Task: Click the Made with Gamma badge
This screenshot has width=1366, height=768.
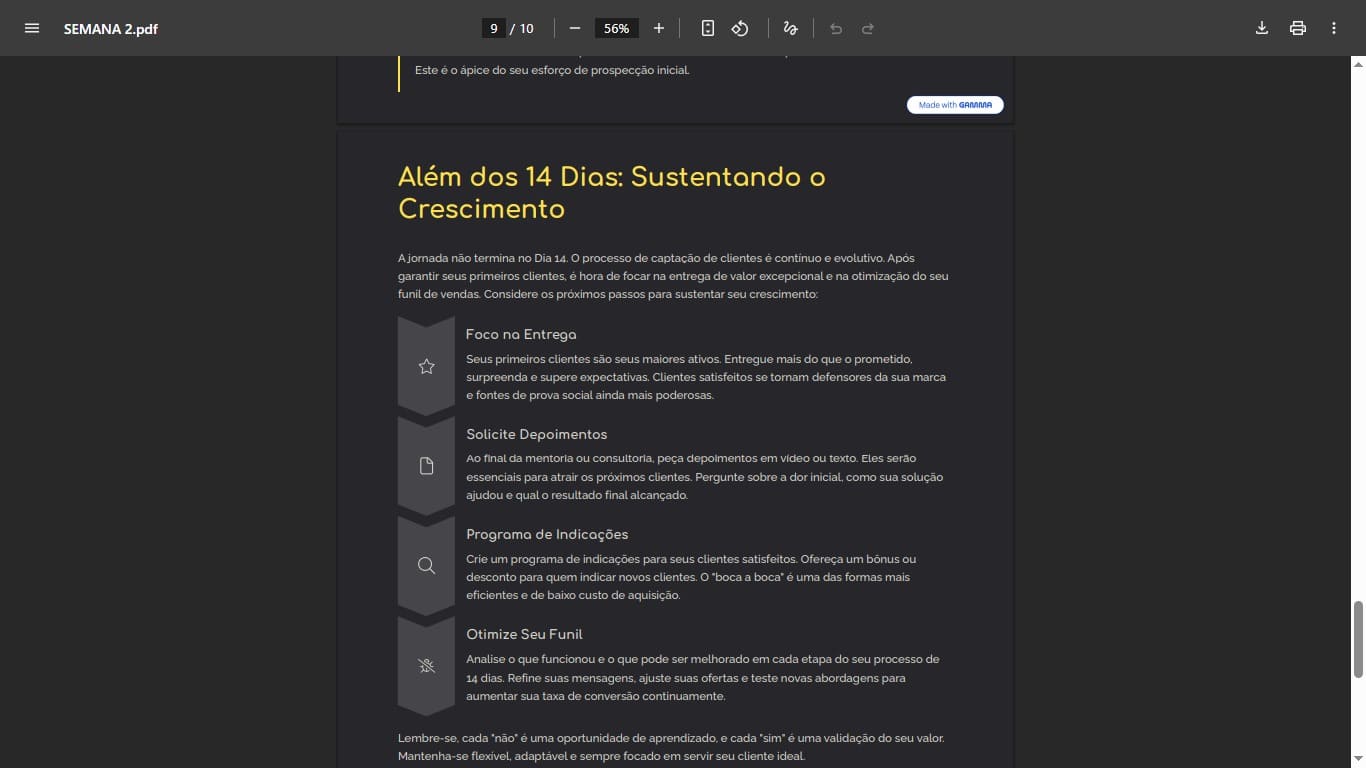Action: click(955, 105)
